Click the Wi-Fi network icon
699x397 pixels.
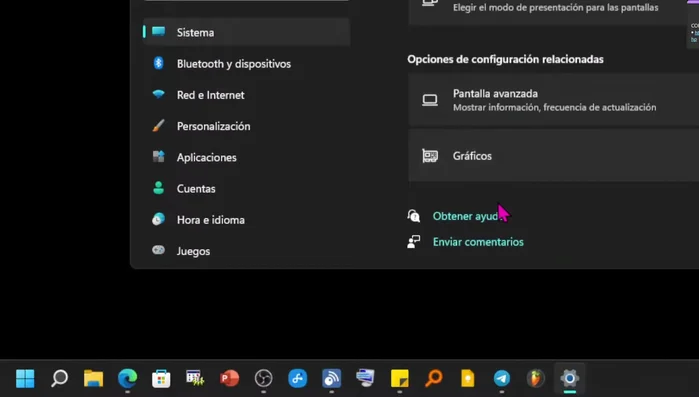click(158, 94)
